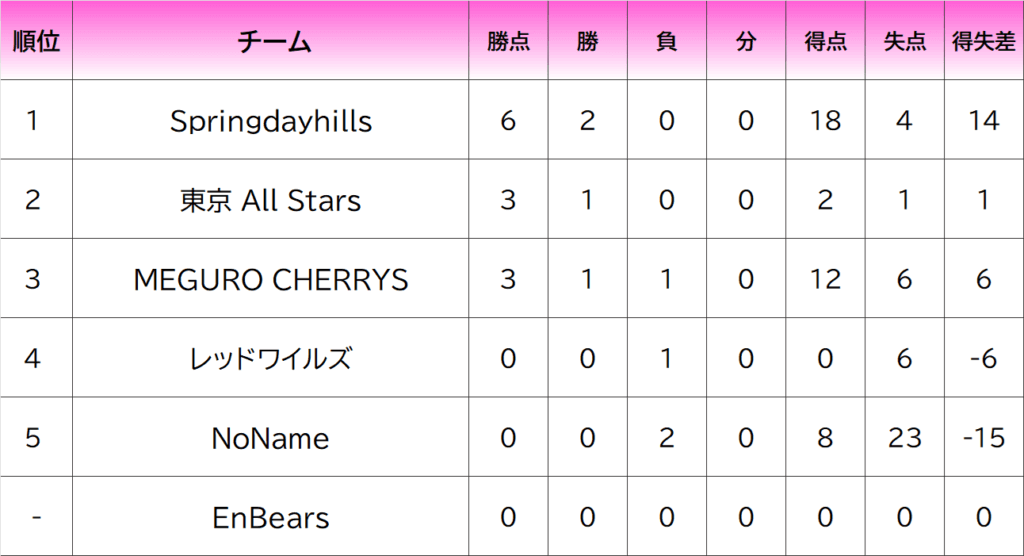Select the 東京 All Stars team cell
This screenshot has height=556, width=1024.
click(271, 200)
